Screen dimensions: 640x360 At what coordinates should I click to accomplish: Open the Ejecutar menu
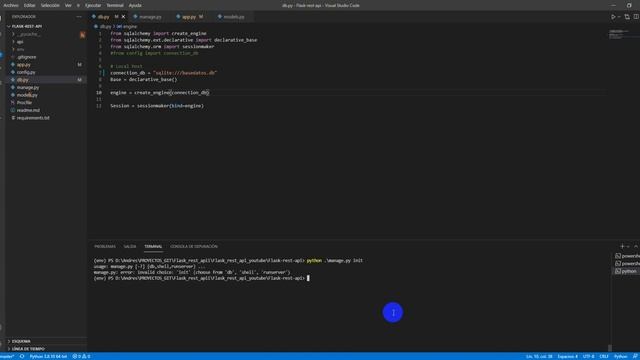point(93,5)
